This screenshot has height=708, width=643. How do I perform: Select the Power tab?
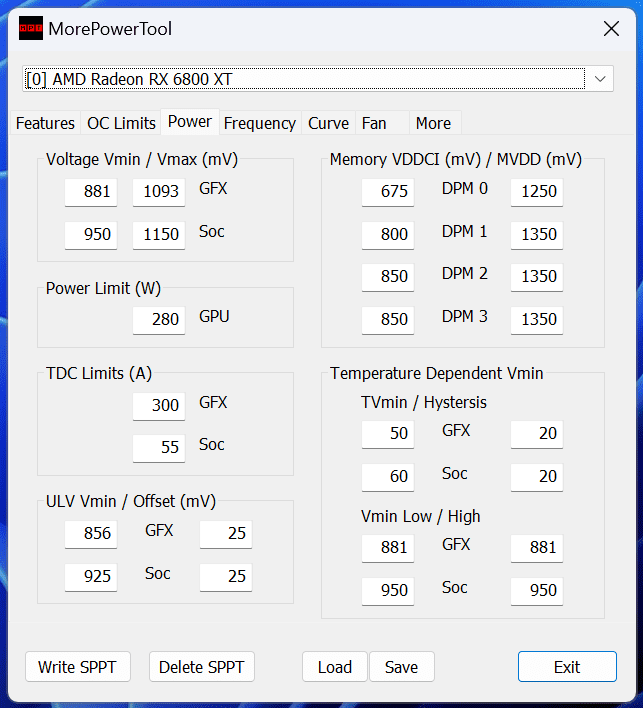pyautogui.click(x=190, y=121)
